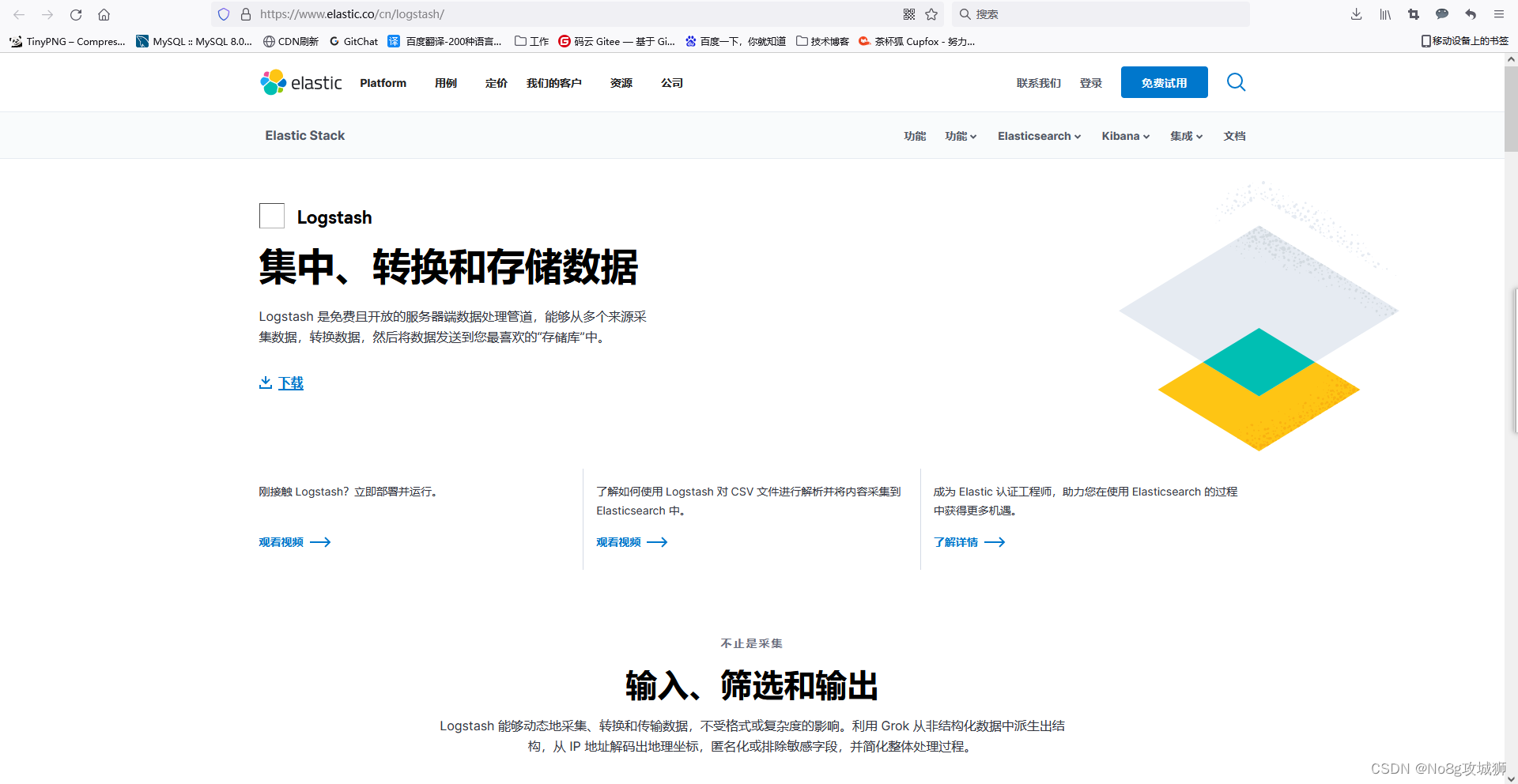Open the CSV tutorial 观看视频 link

click(x=619, y=541)
